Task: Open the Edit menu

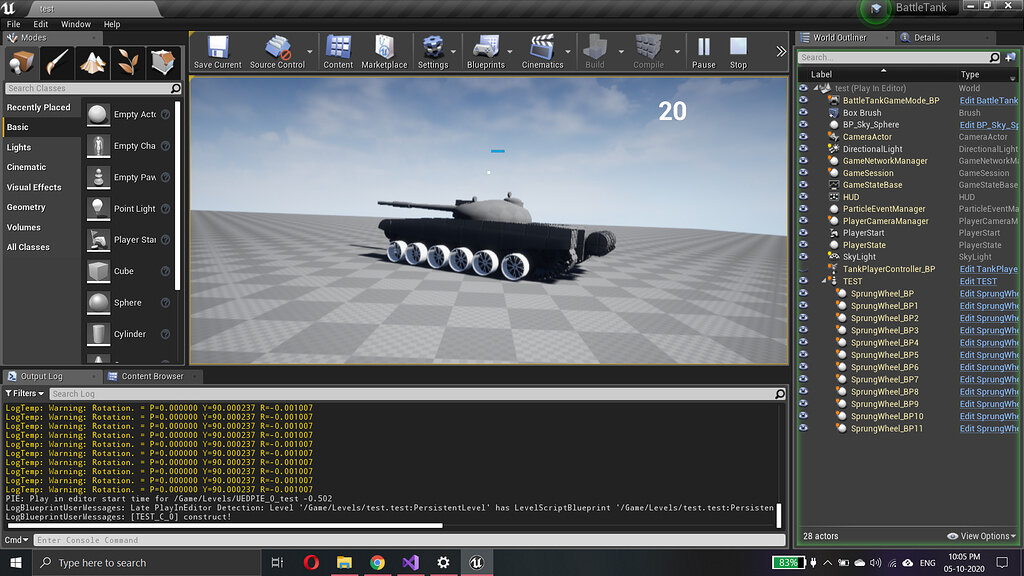Action: [40, 24]
